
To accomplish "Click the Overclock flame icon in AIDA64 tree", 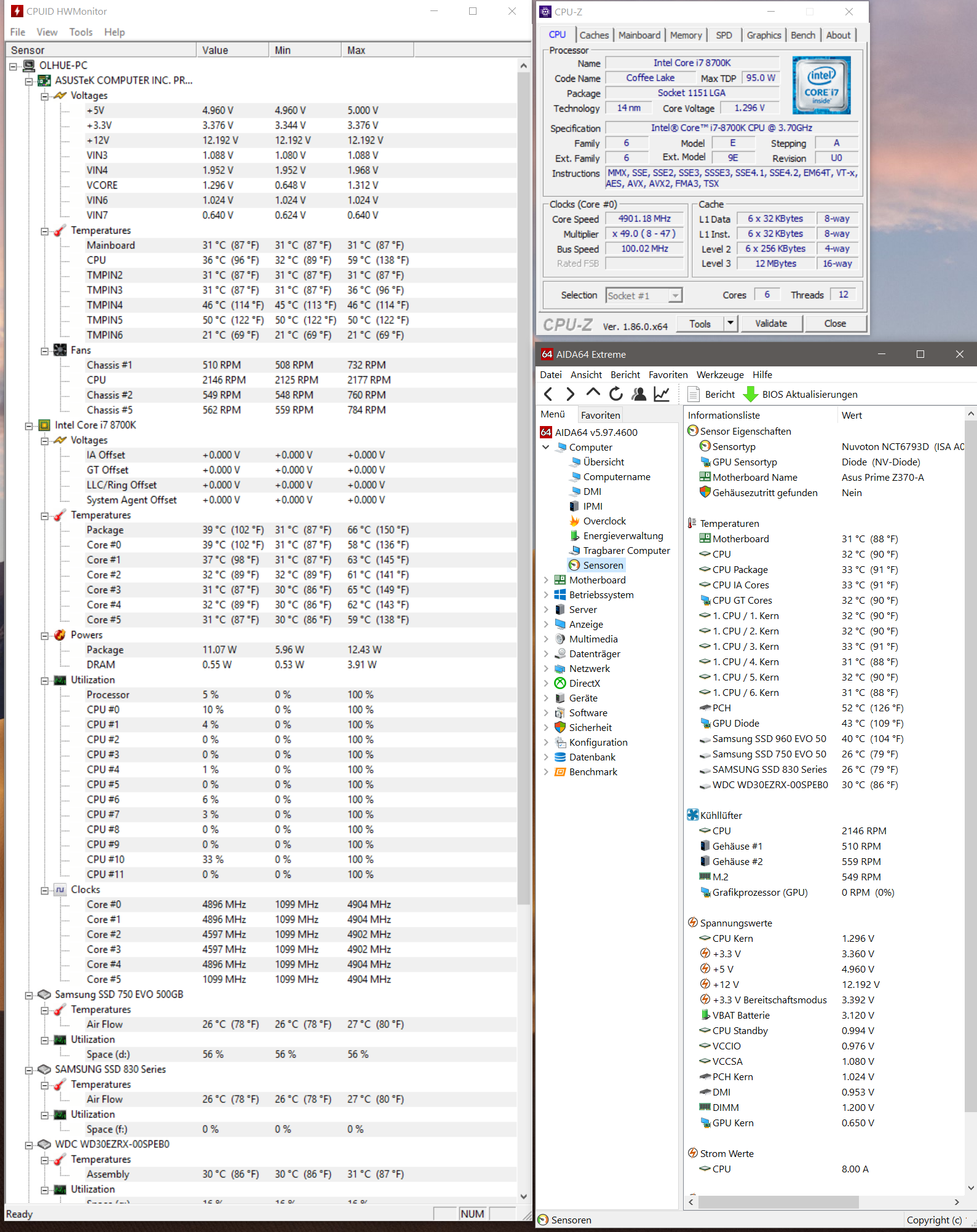I will 575,521.
